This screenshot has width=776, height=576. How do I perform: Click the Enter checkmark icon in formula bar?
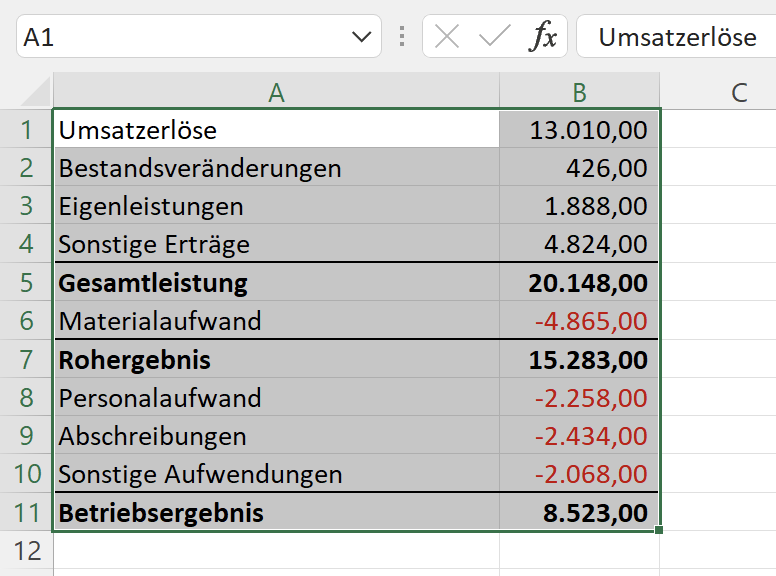(x=494, y=37)
